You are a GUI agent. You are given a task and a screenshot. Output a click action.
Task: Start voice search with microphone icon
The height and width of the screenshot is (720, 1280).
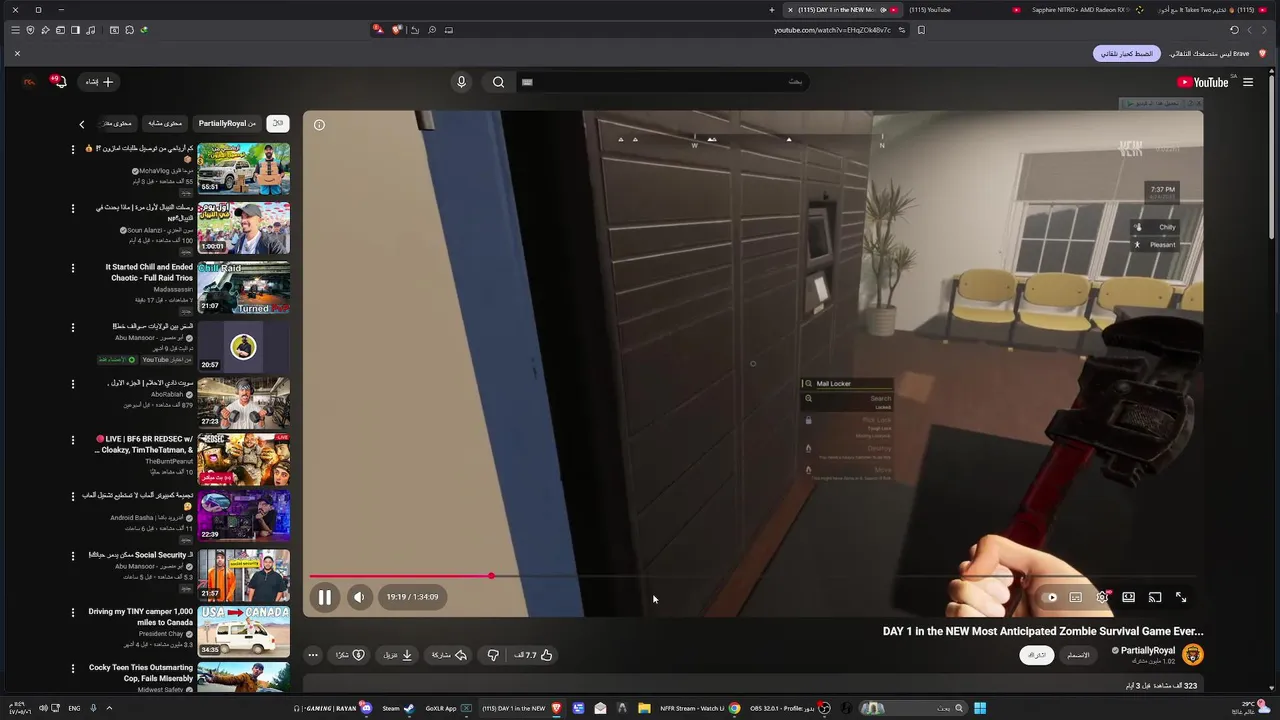point(461,82)
